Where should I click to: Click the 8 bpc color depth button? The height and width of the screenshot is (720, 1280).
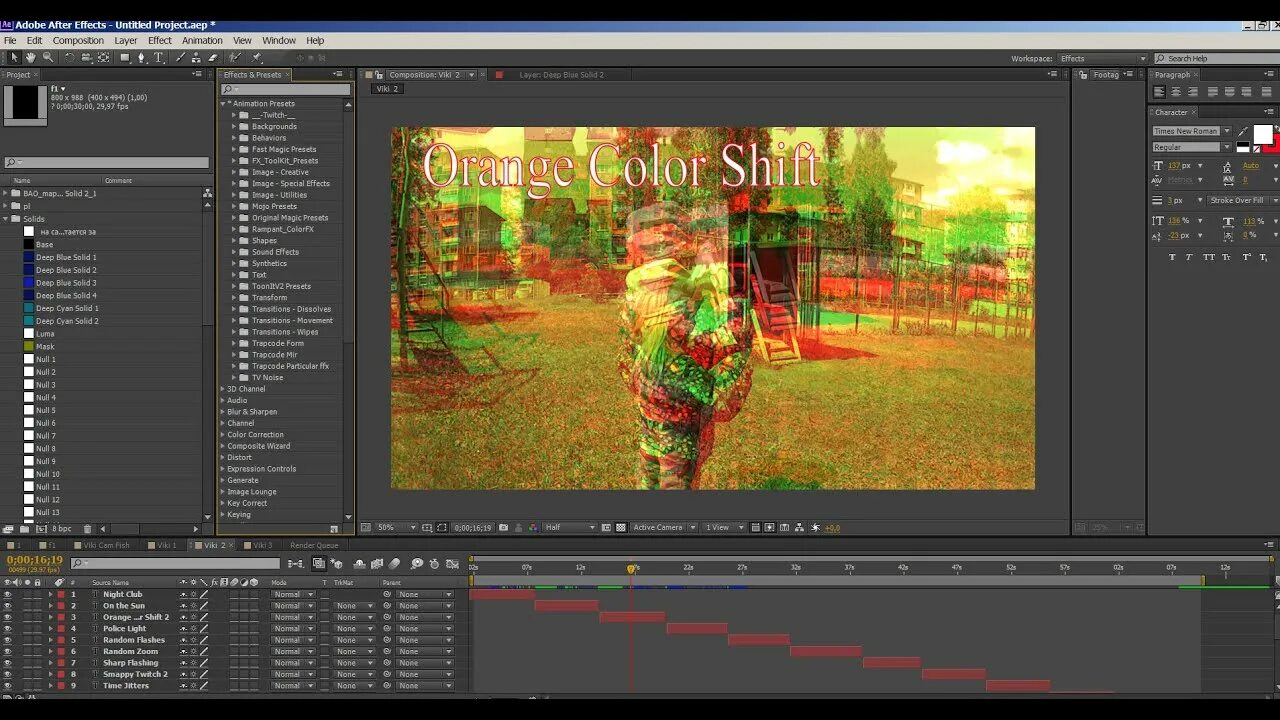coord(62,529)
